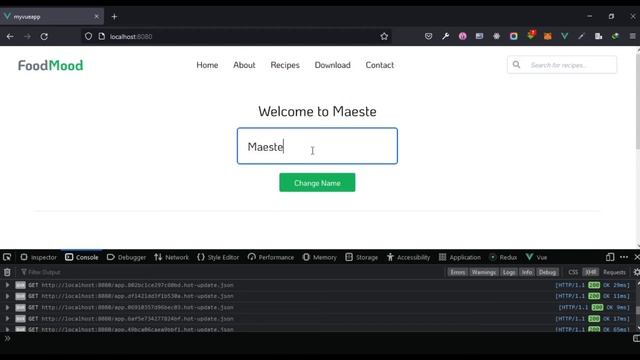Image resolution: width=640 pixels, height=360 pixels.
Task: Open the Contact nav link
Action: coord(380,65)
